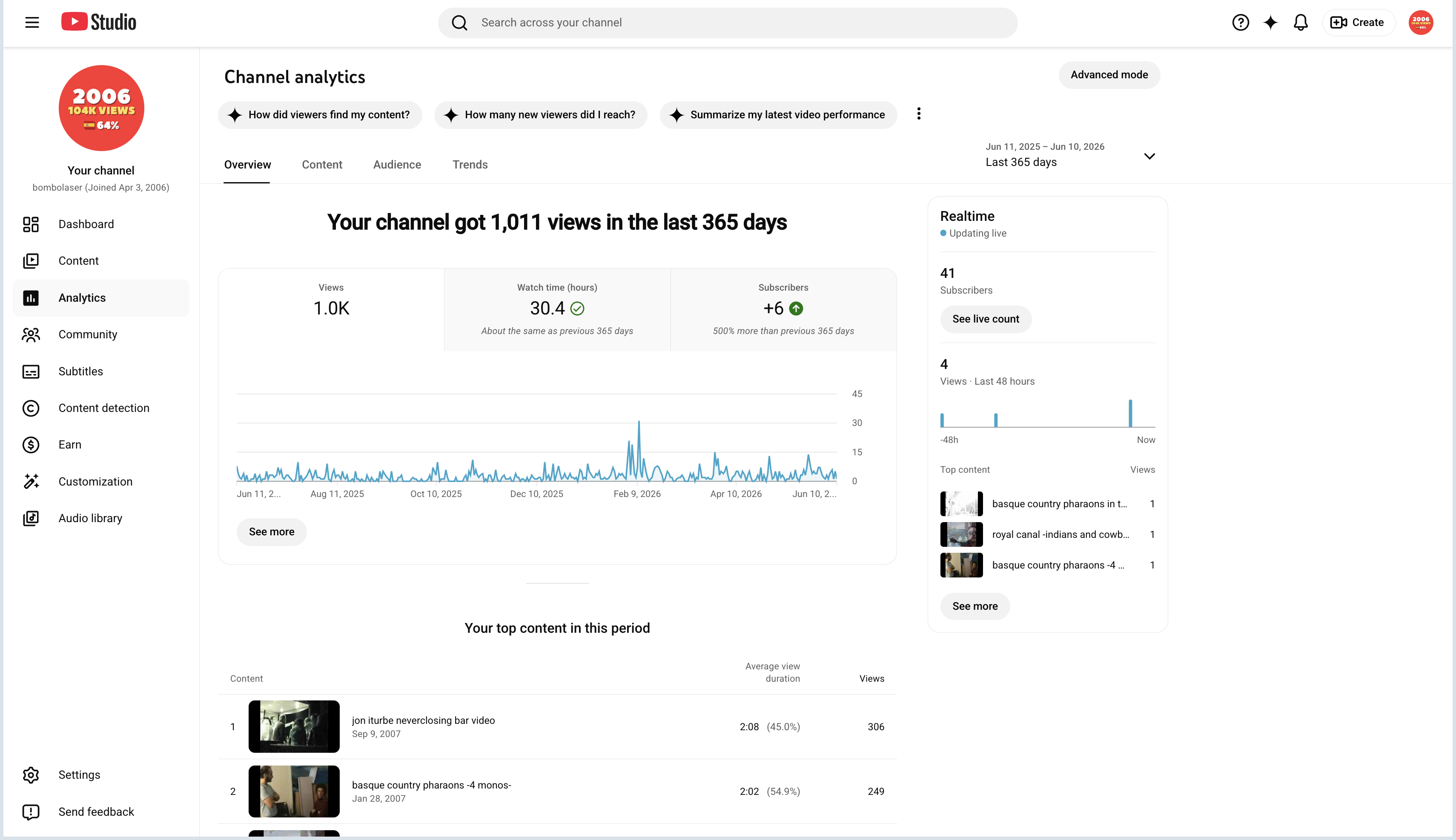Switch to the Audience tab
The width and height of the screenshot is (1456, 840).
click(x=397, y=165)
